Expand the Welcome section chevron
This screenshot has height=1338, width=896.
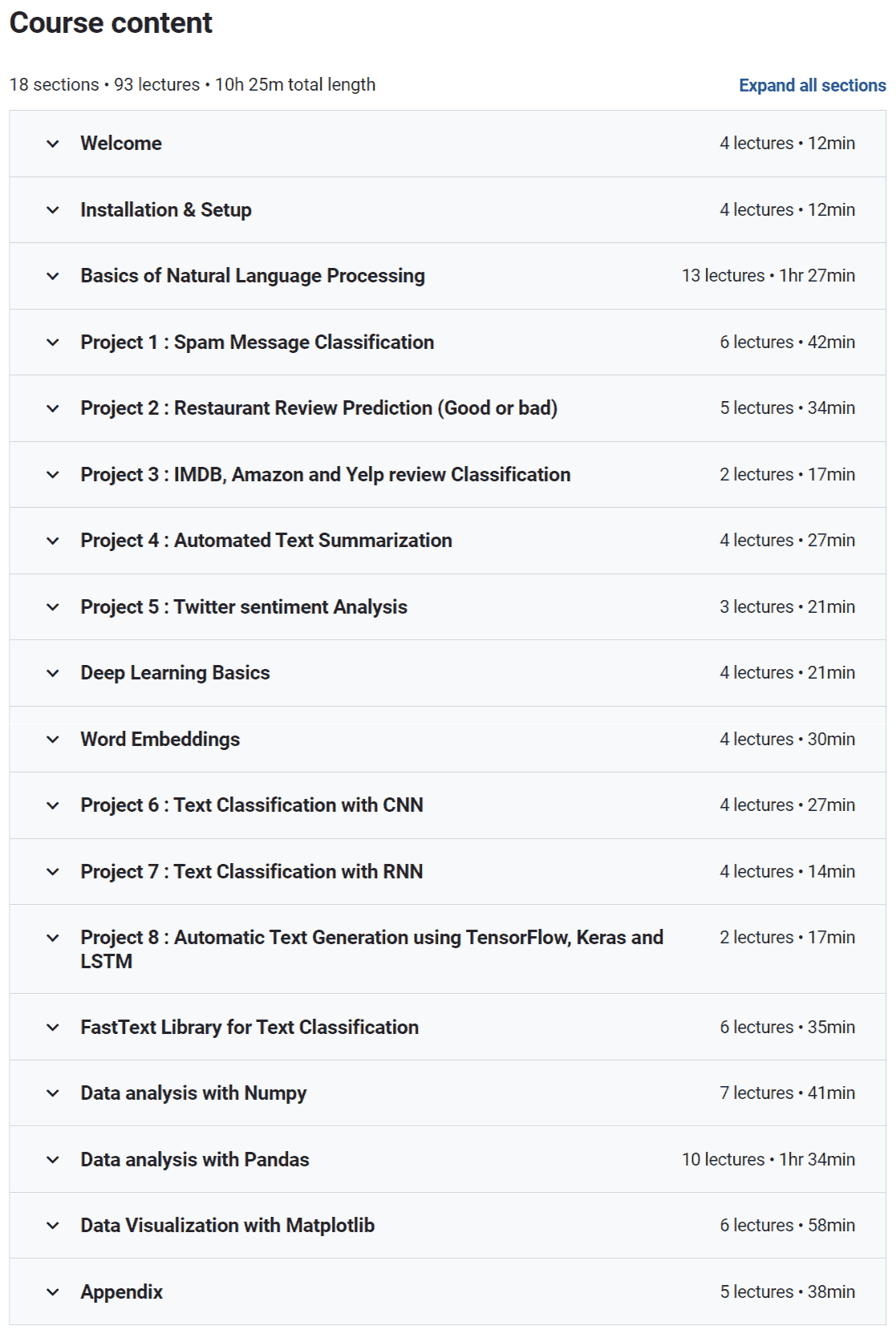(53, 144)
